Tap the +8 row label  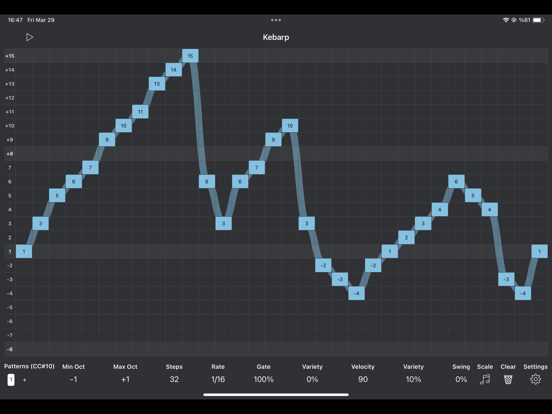(10, 153)
